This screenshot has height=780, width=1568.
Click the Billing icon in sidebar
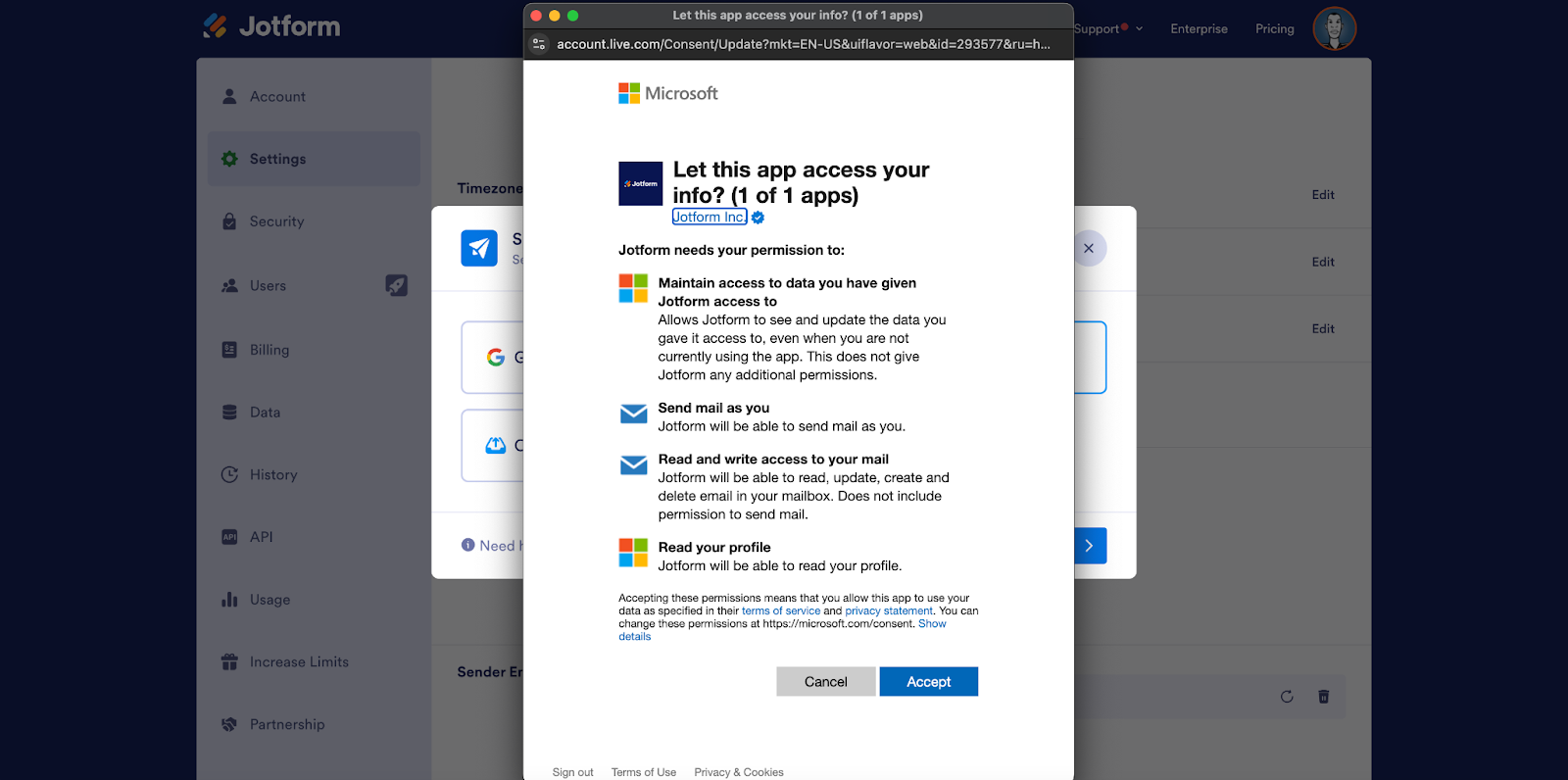(229, 350)
